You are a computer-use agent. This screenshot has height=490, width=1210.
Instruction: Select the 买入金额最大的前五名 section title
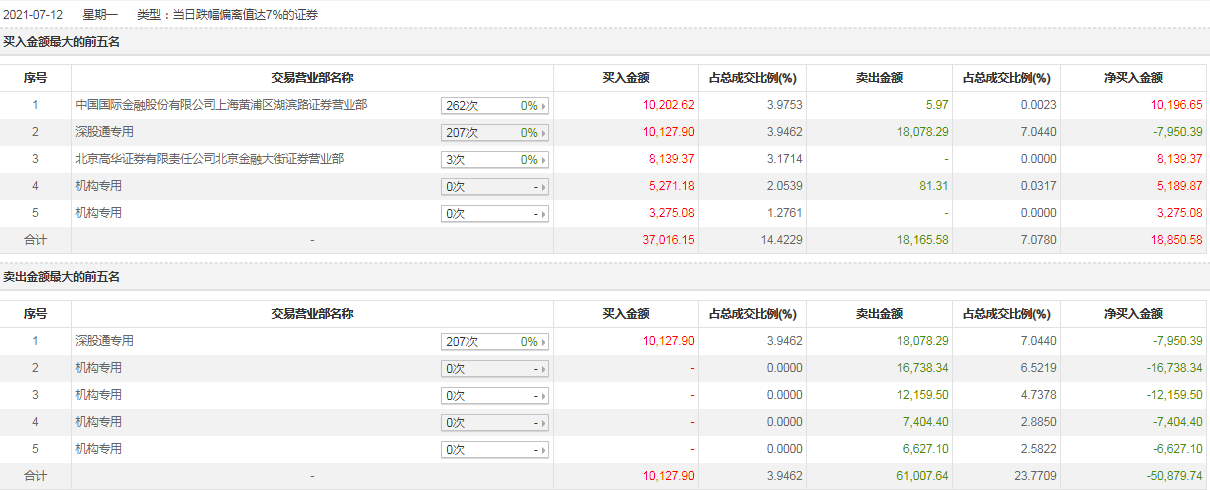[61, 42]
